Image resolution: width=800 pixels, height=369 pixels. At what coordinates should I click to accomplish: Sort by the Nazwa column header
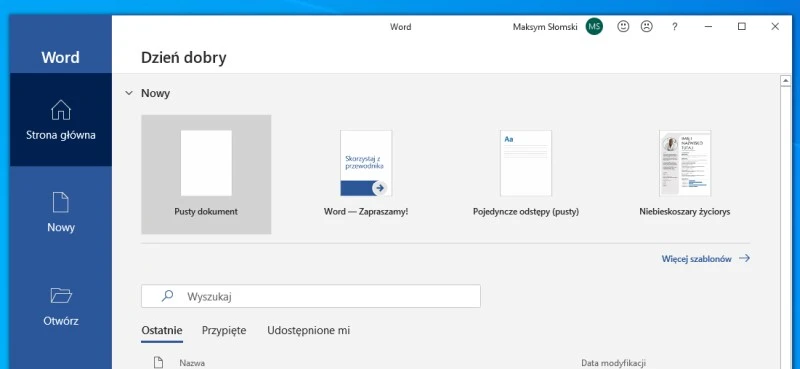pyautogui.click(x=192, y=363)
